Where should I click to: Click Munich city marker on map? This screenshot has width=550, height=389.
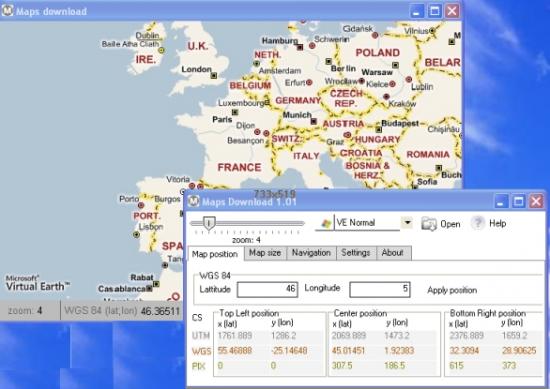click(x=314, y=121)
